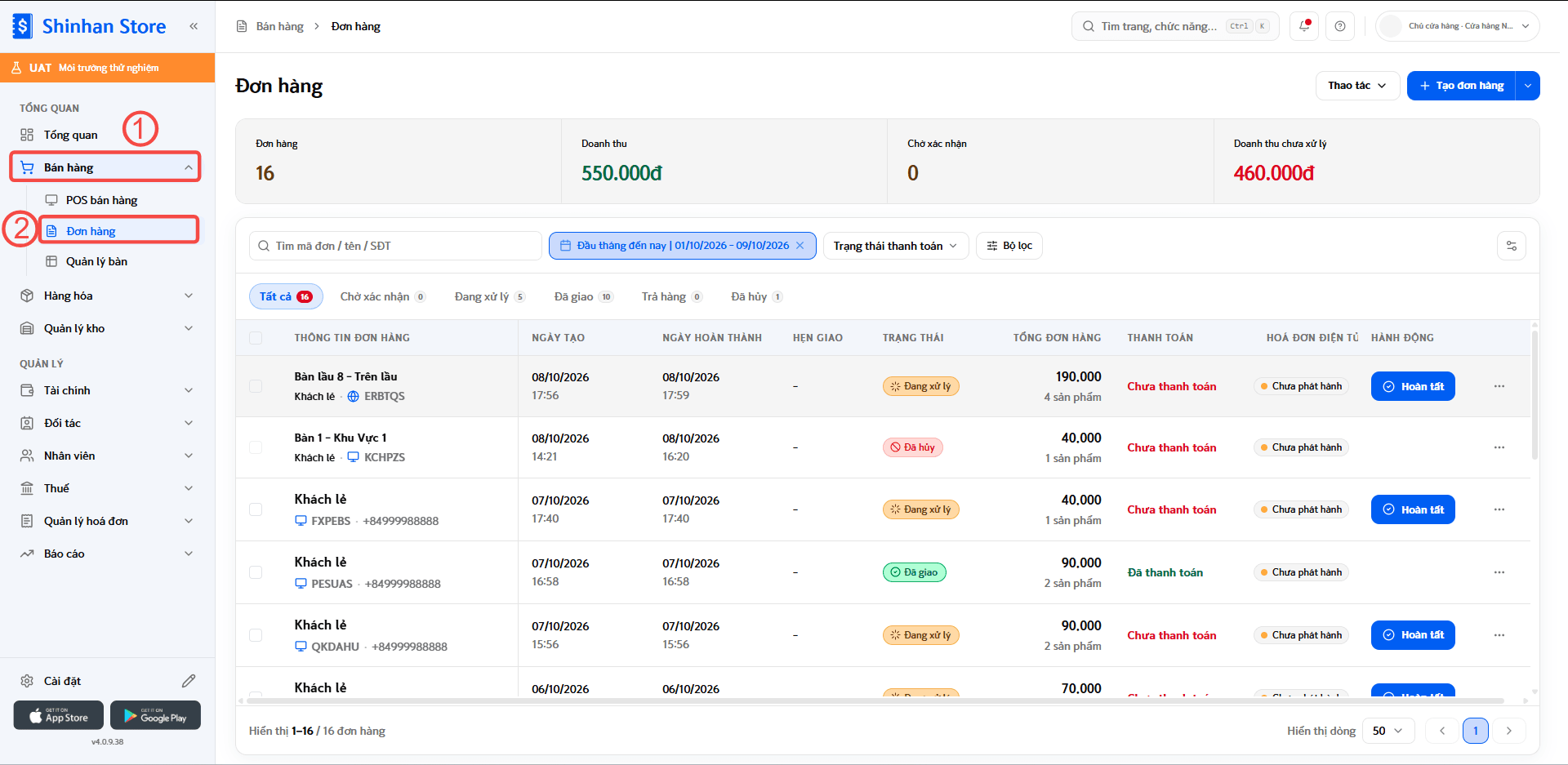1568x765 pixels.
Task: Open the Google Play download badge
Action: (155, 715)
